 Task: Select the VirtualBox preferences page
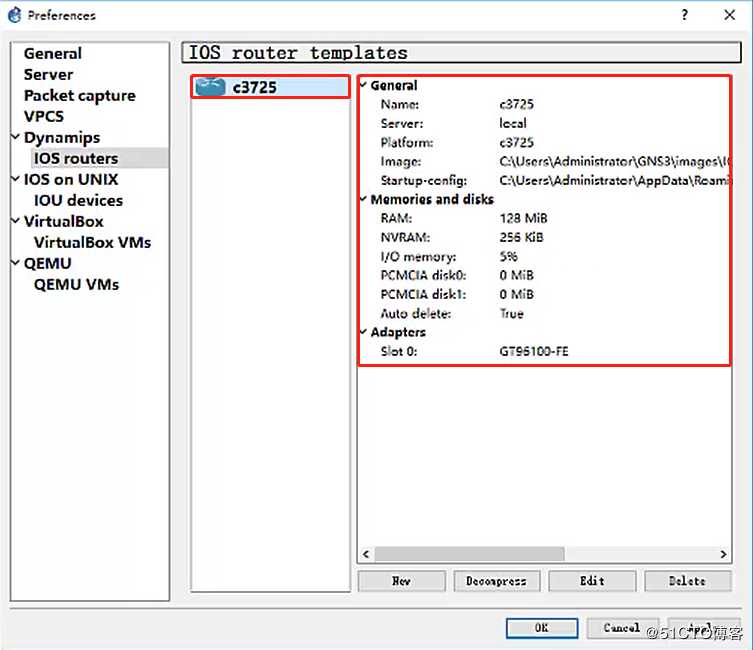pos(64,221)
